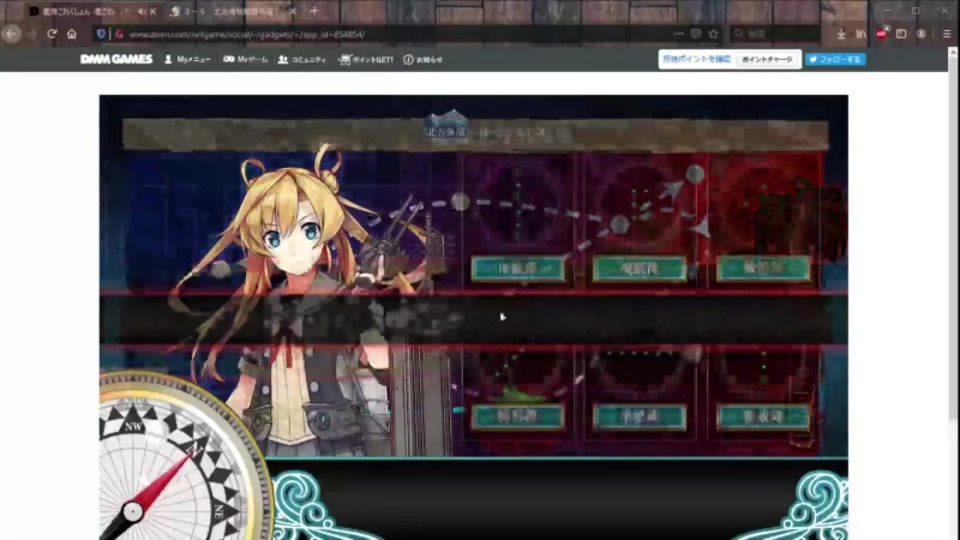Click the scrollbar up arrow
960x540 pixels.
(x=953, y=53)
